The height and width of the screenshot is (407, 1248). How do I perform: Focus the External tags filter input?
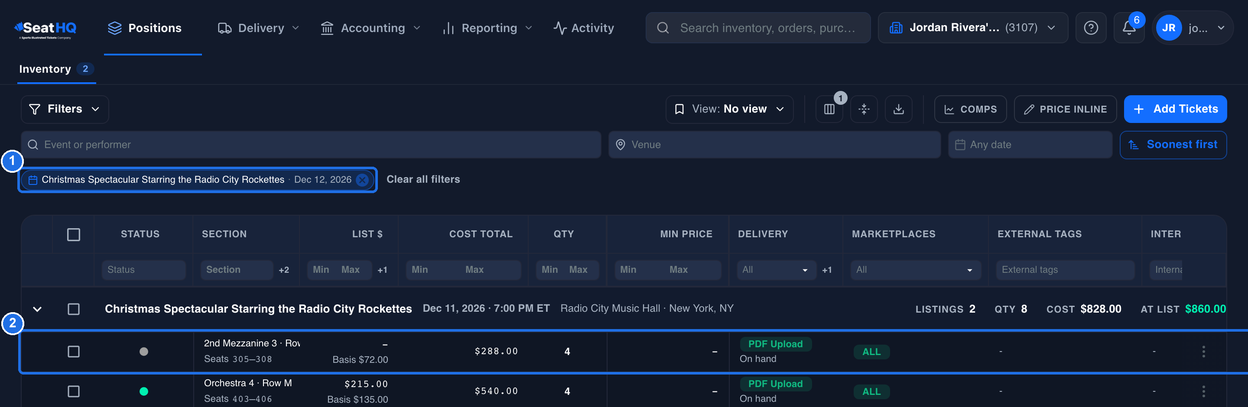[x=1065, y=270]
